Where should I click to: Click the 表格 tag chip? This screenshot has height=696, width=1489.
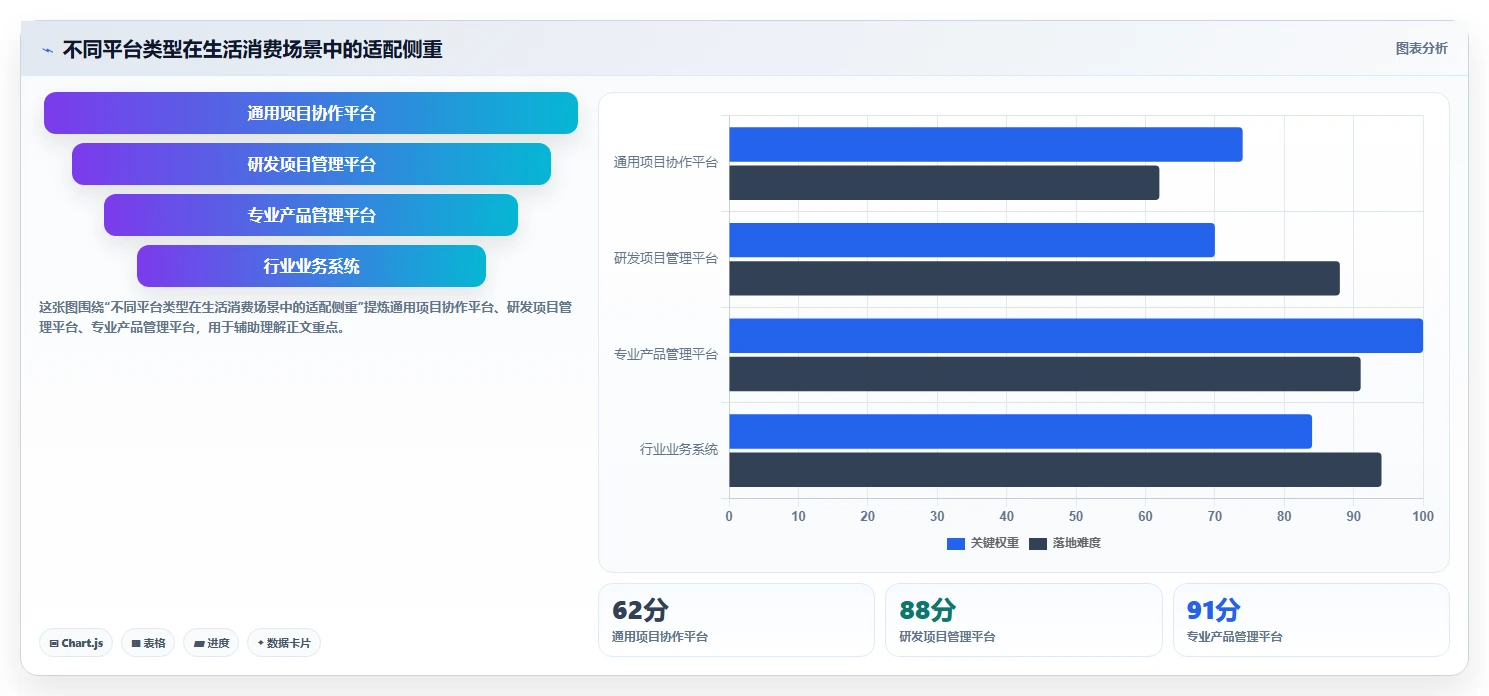click(x=148, y=643)
